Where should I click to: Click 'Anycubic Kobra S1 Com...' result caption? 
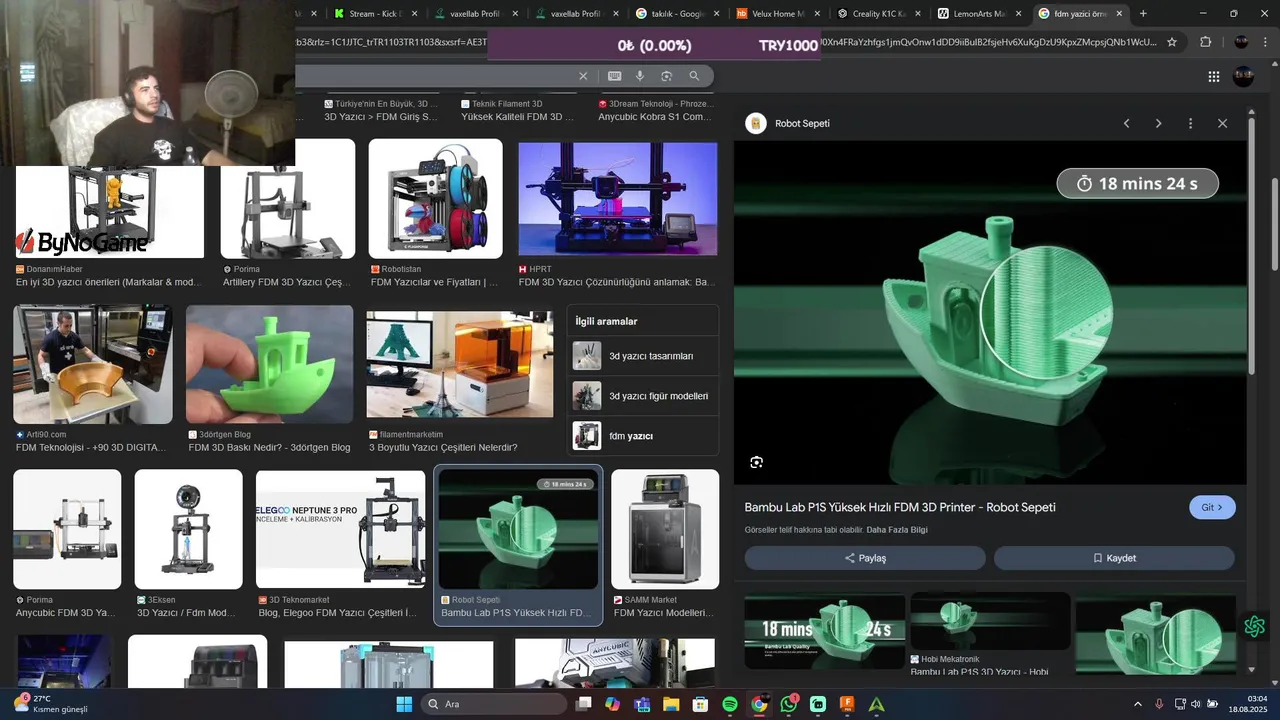(655, 117)
